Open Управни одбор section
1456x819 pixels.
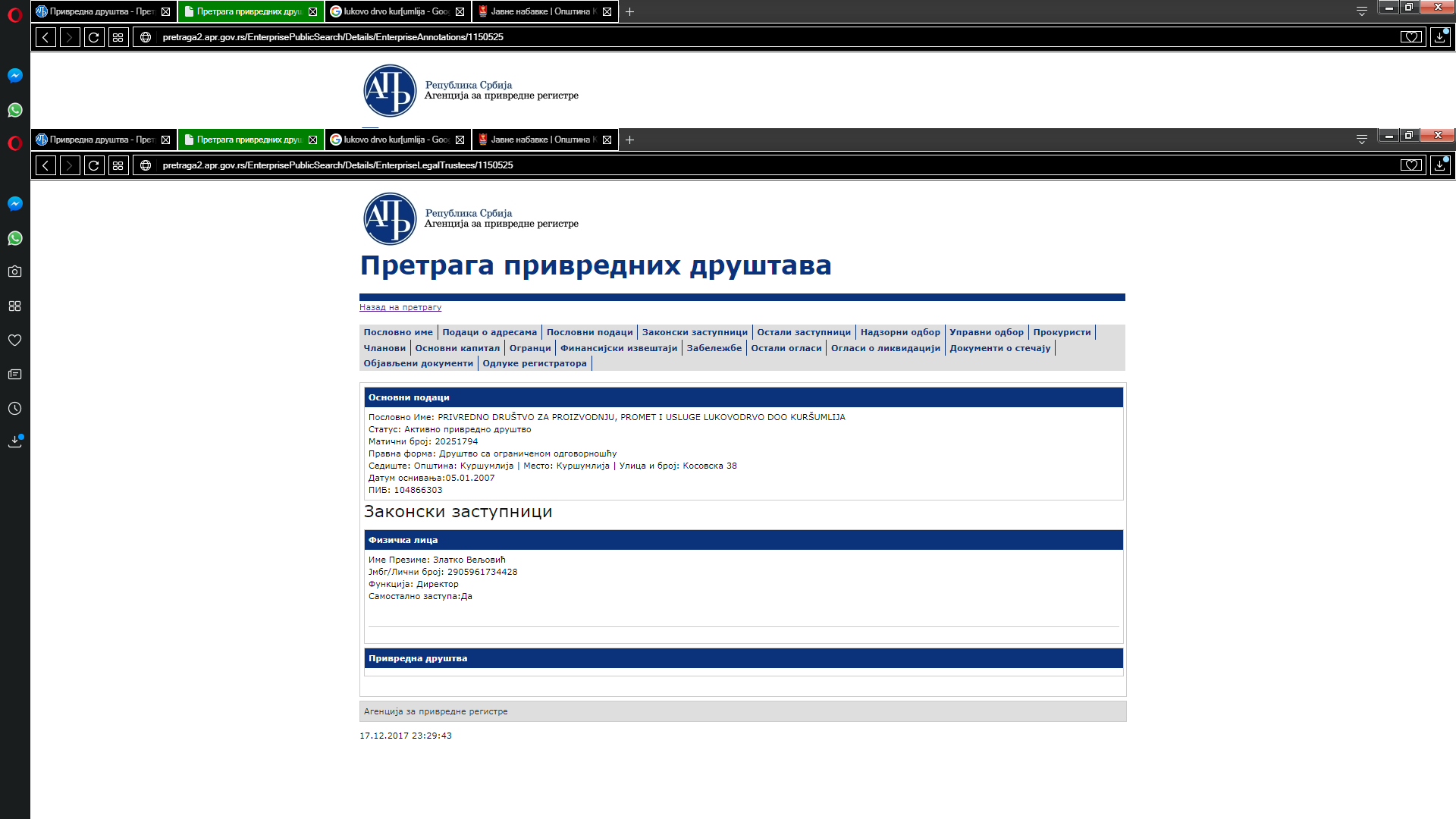pos(987,332)
